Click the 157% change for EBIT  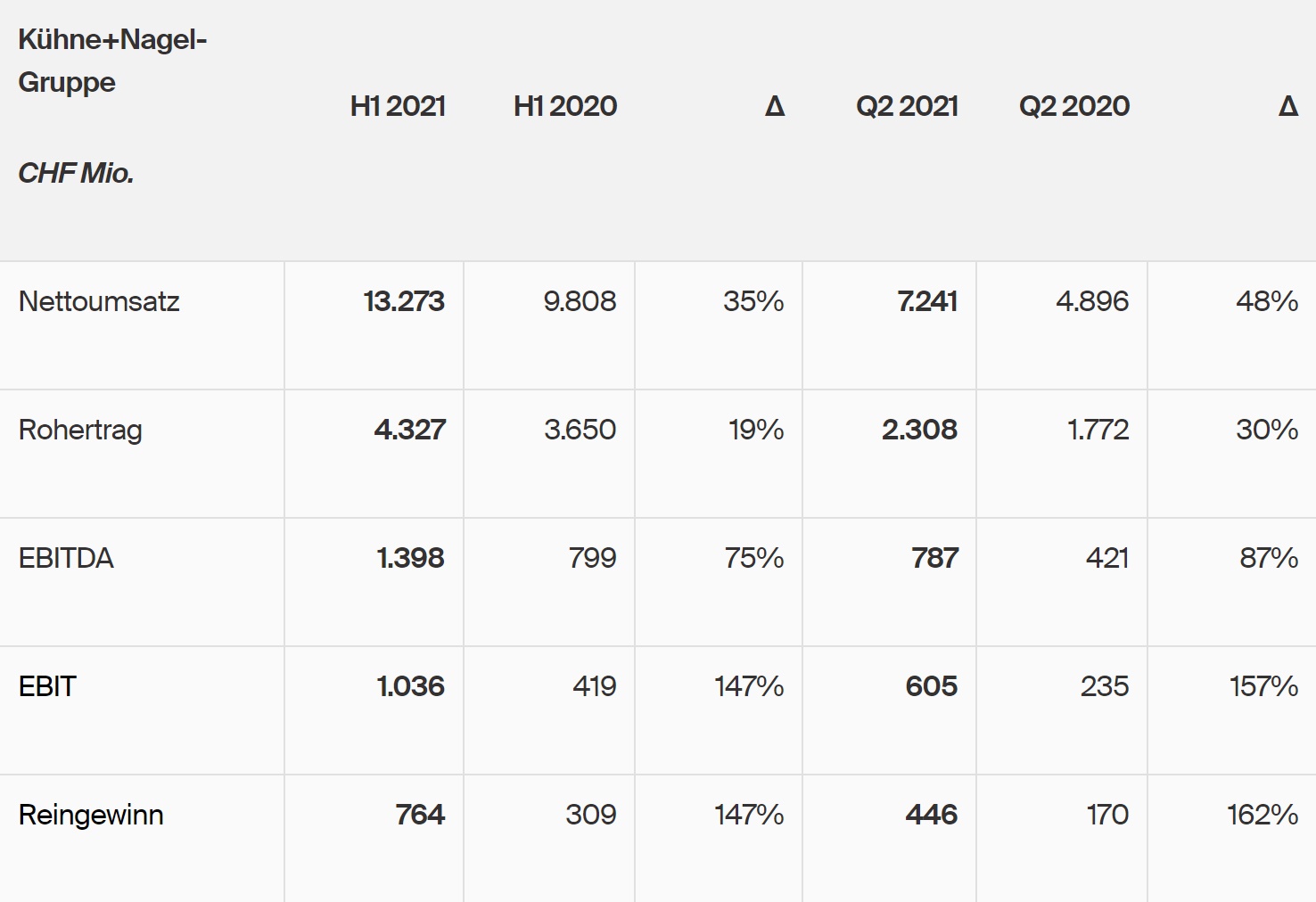pos(1263,686)
